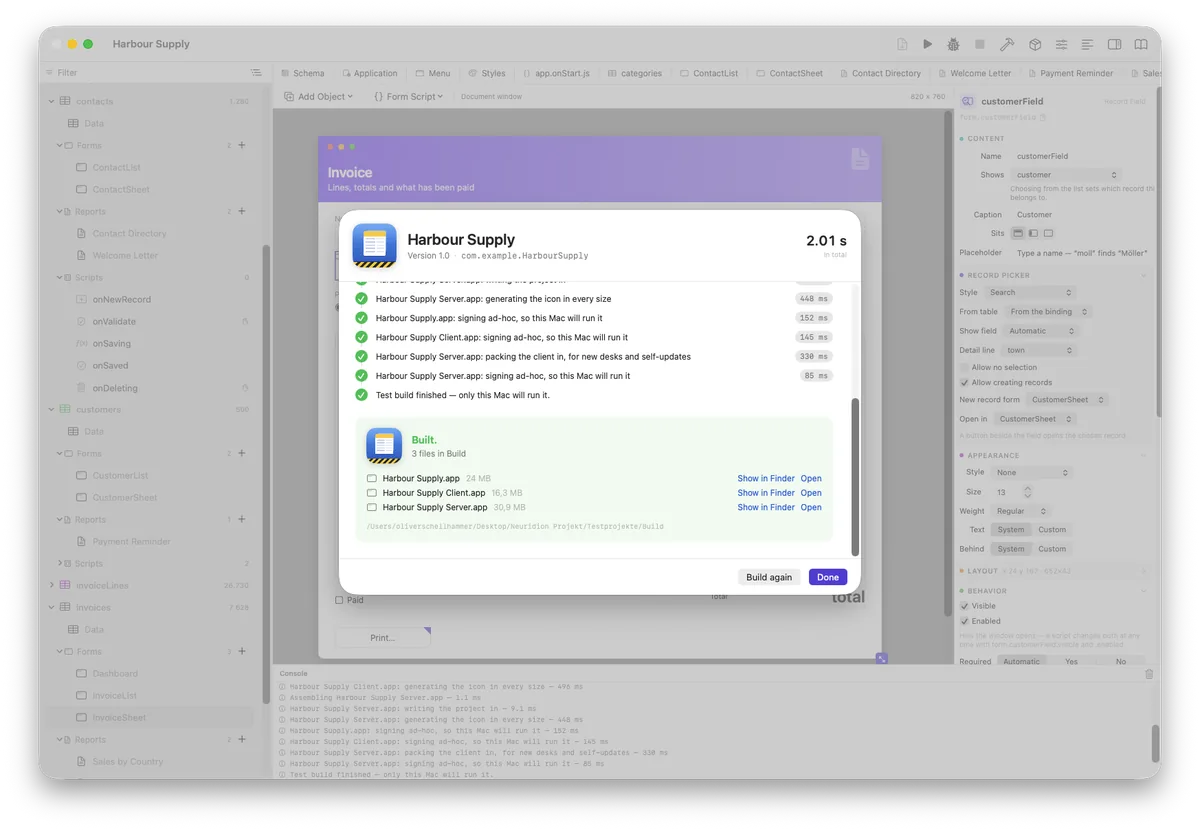Open the Add Object dropdown

point(318,97)
